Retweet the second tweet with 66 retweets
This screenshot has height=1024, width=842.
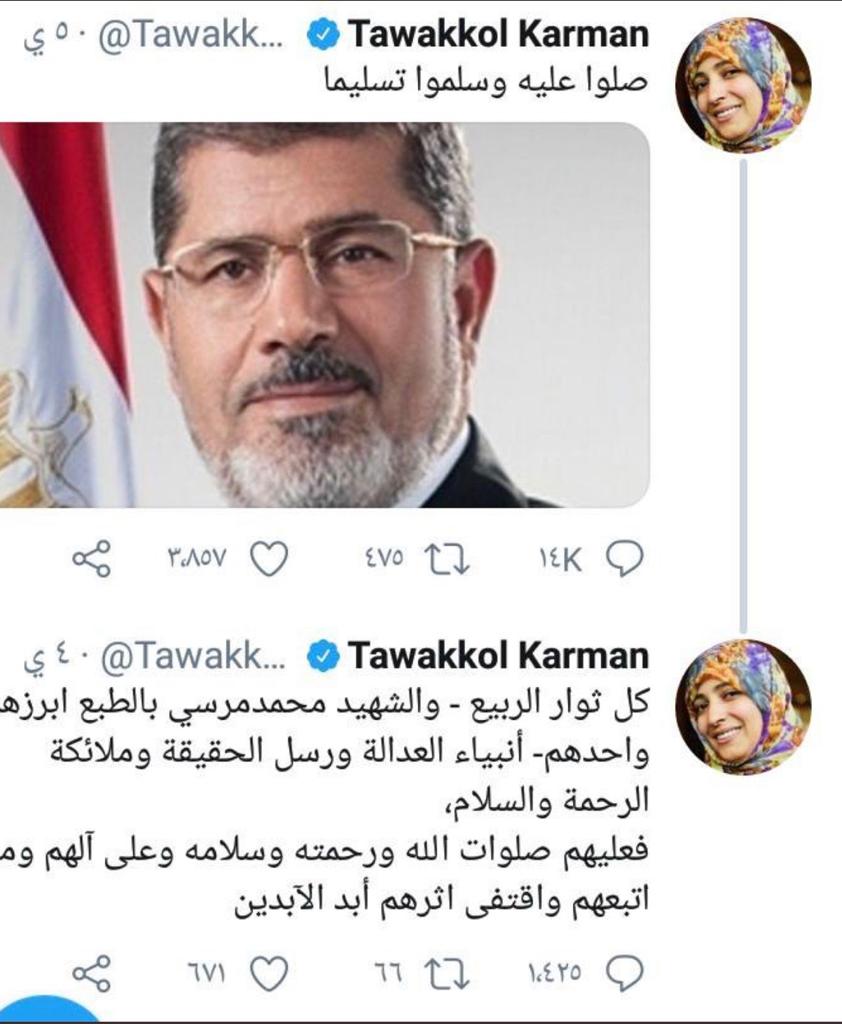point(447,974)
